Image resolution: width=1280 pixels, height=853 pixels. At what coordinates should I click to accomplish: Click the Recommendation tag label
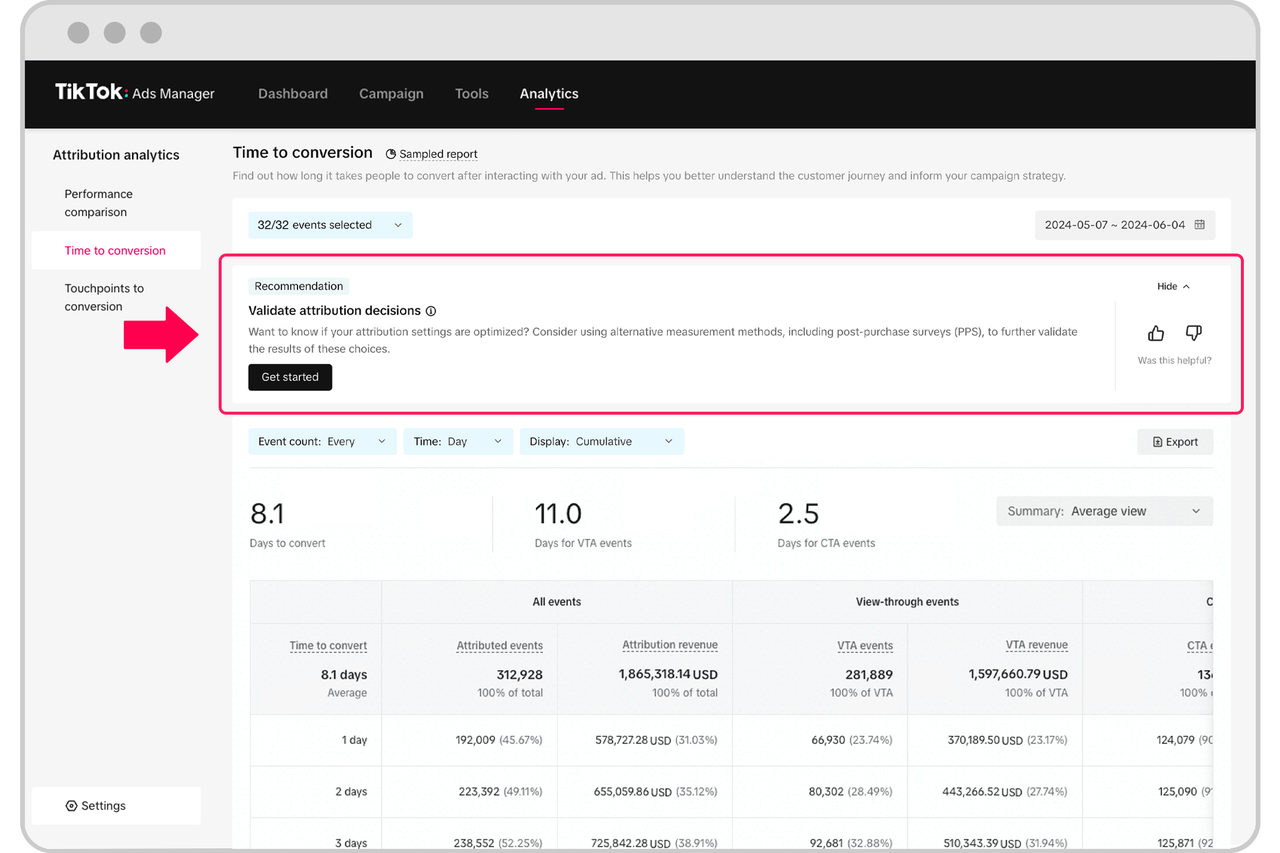tap(298, 286)
